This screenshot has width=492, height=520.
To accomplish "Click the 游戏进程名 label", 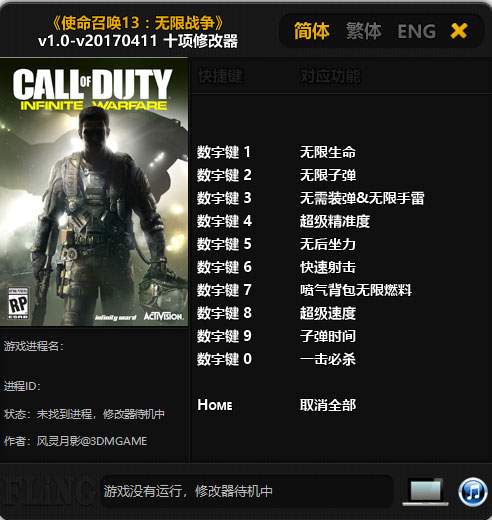I will click(33, 346).
